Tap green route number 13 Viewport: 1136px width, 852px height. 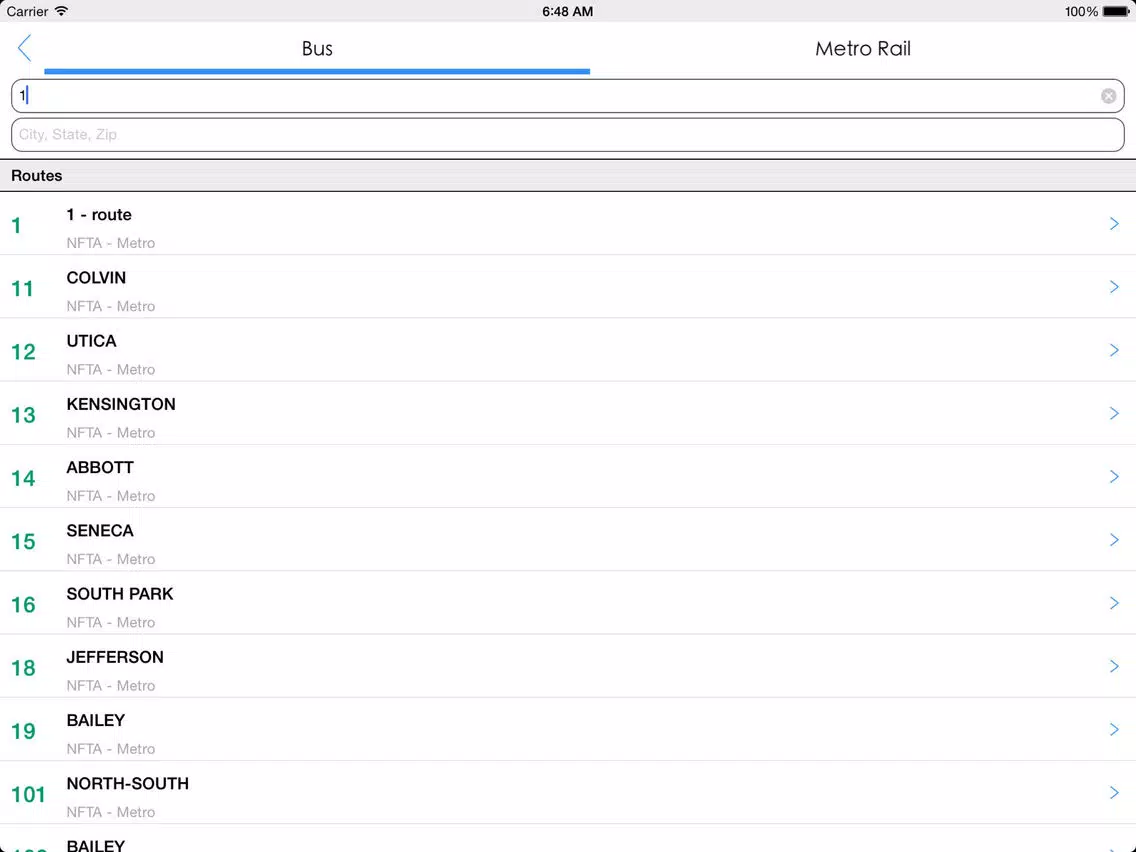click(x=23, y=415)
